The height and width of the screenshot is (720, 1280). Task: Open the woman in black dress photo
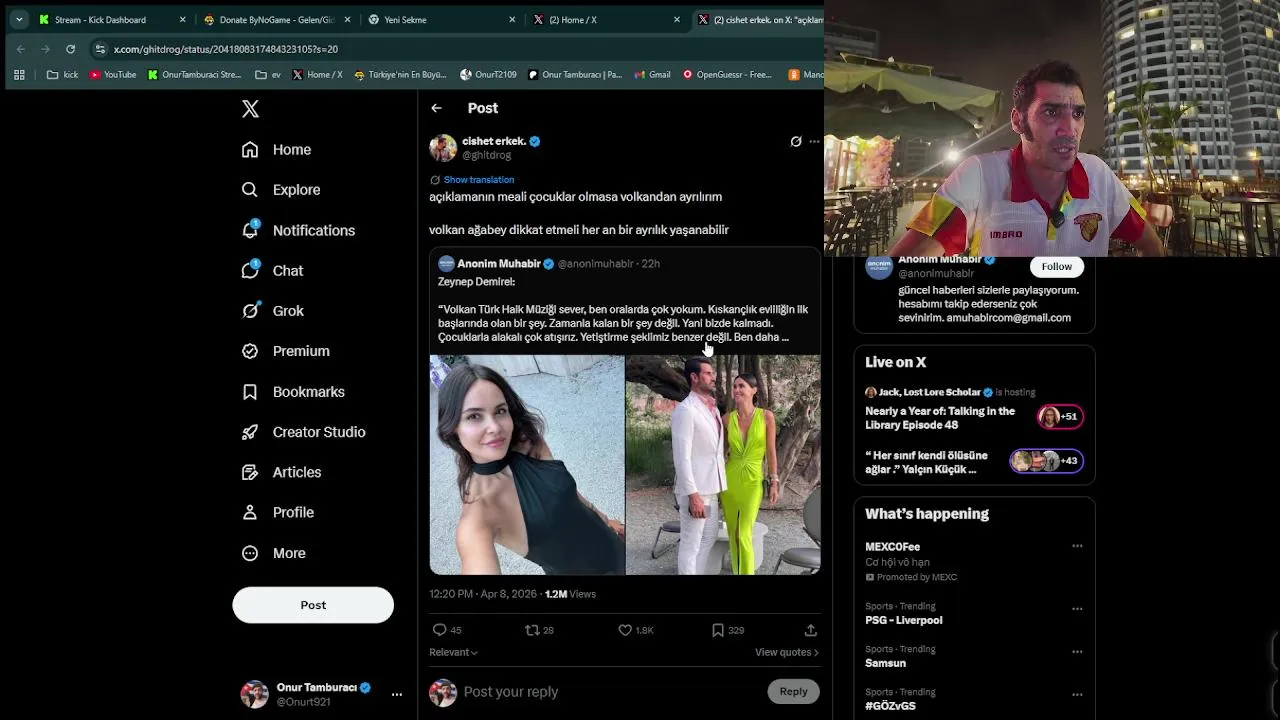[527, 465]
